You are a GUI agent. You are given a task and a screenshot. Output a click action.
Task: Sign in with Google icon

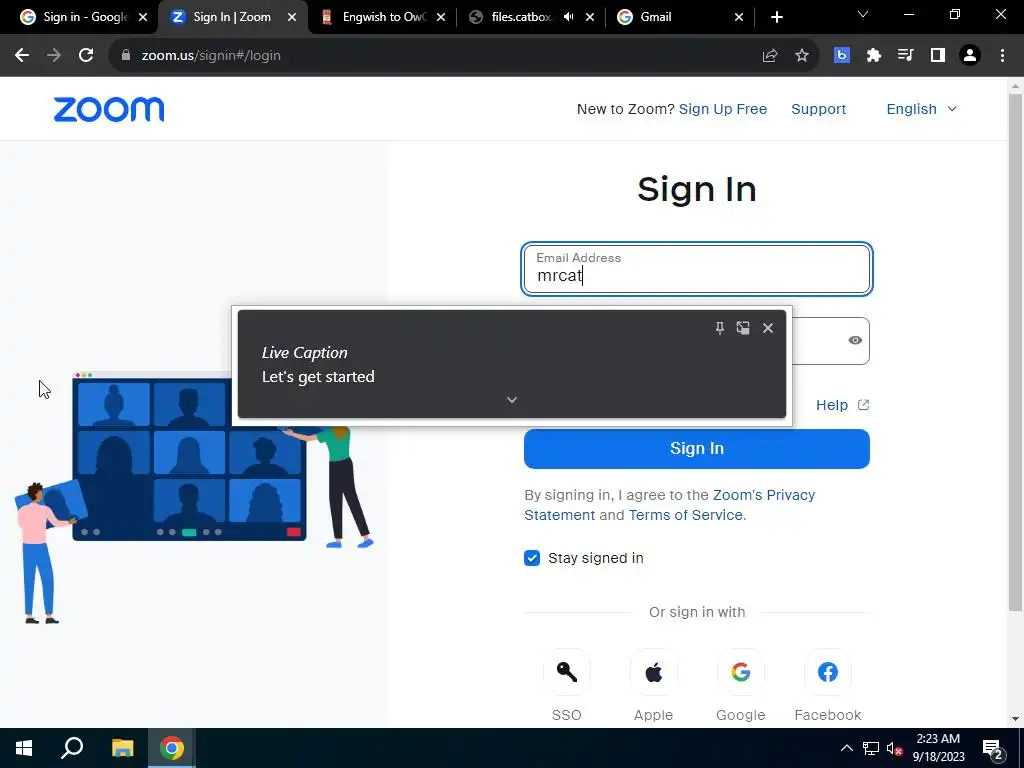click(x=741, y=672)
